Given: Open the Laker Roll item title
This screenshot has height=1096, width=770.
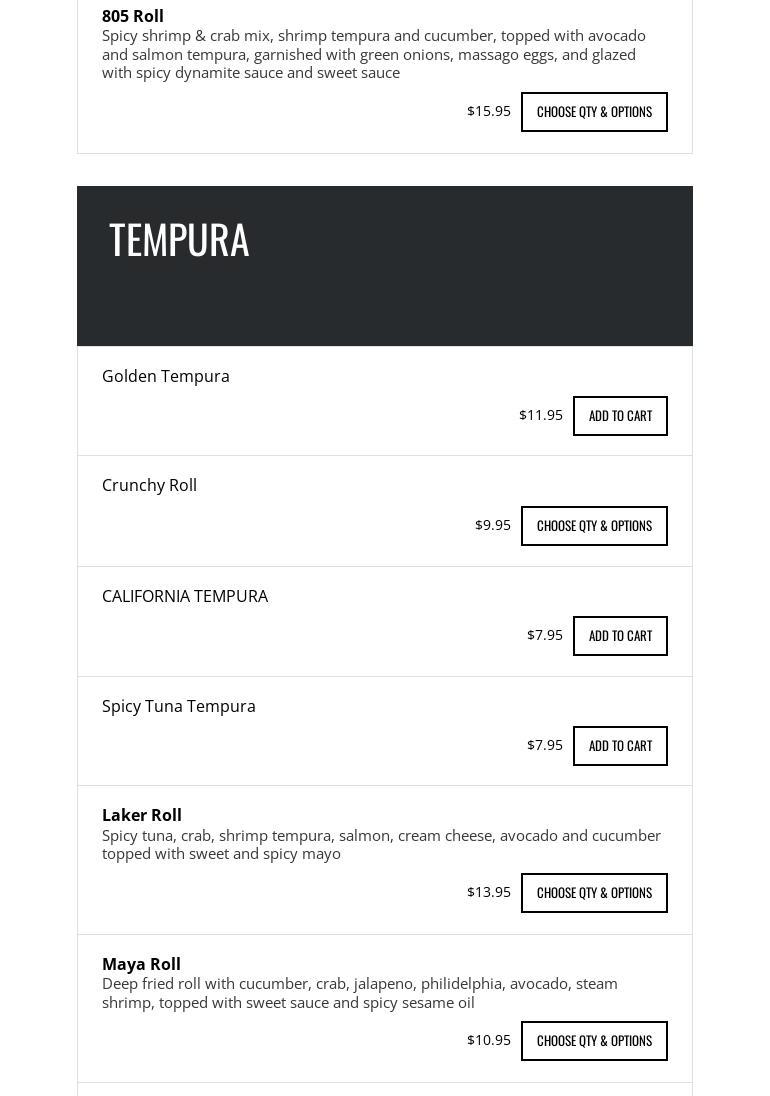Looking at the screenshot, I should click(142, 815).
